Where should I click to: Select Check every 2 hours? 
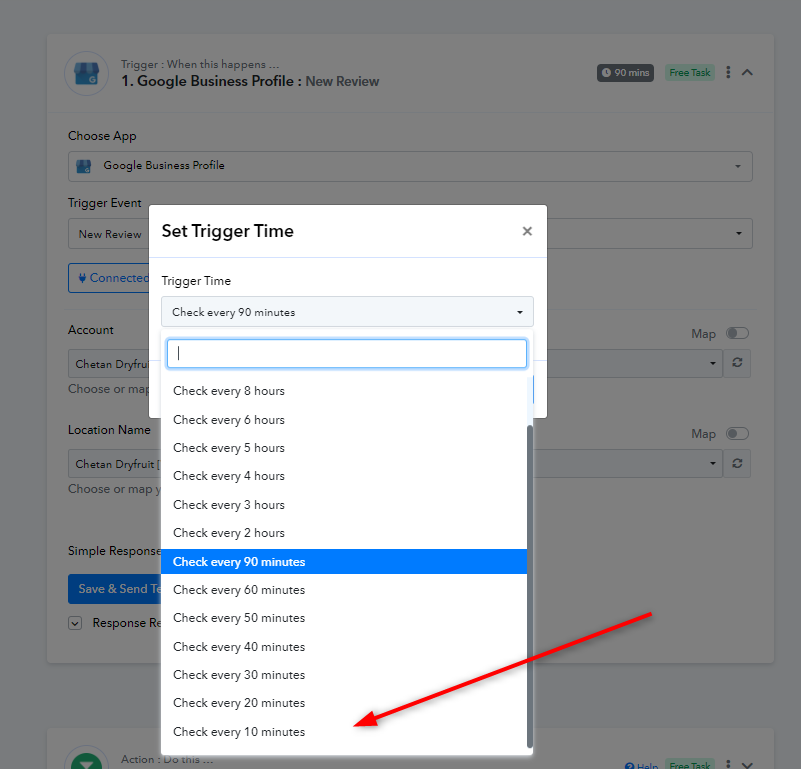344,533
